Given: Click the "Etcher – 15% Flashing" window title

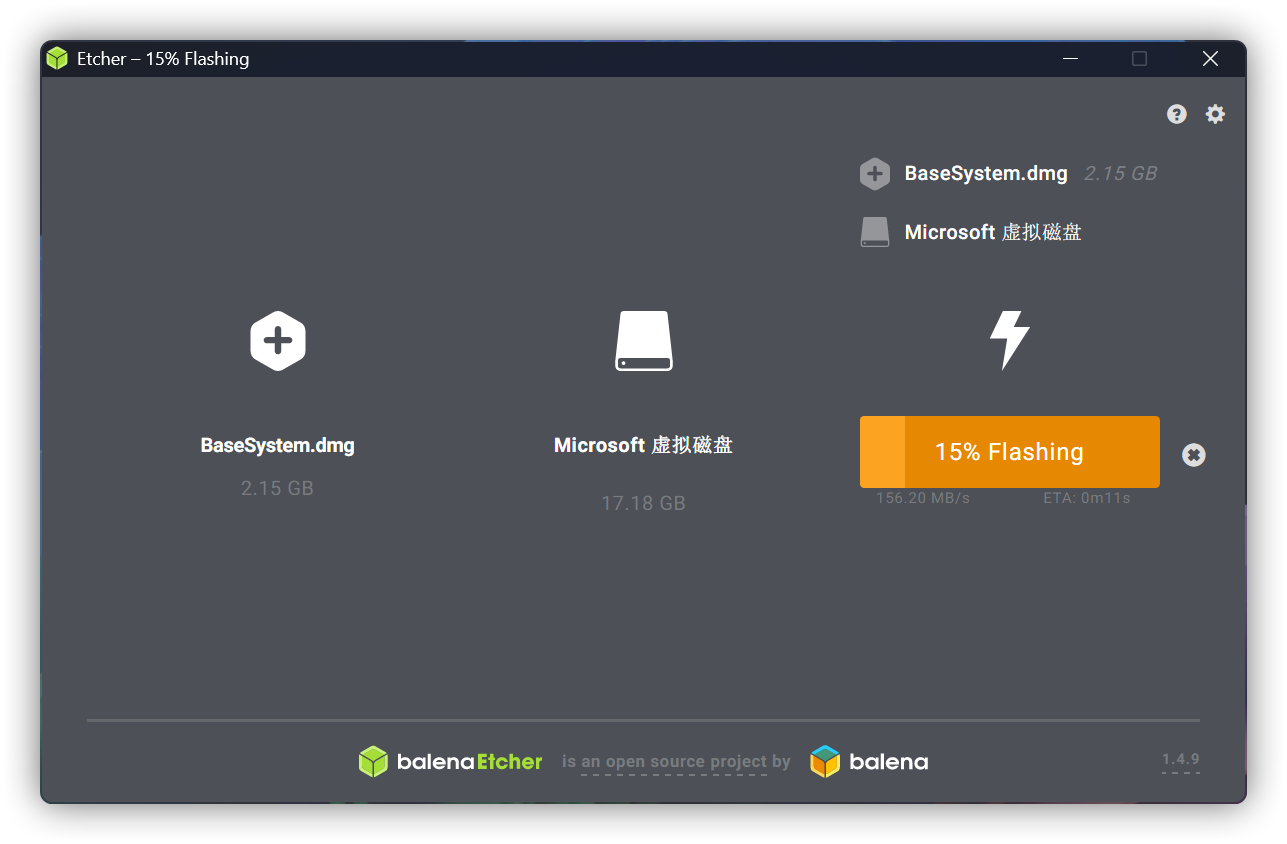Looking at the screenshot, I should (163, 59).
